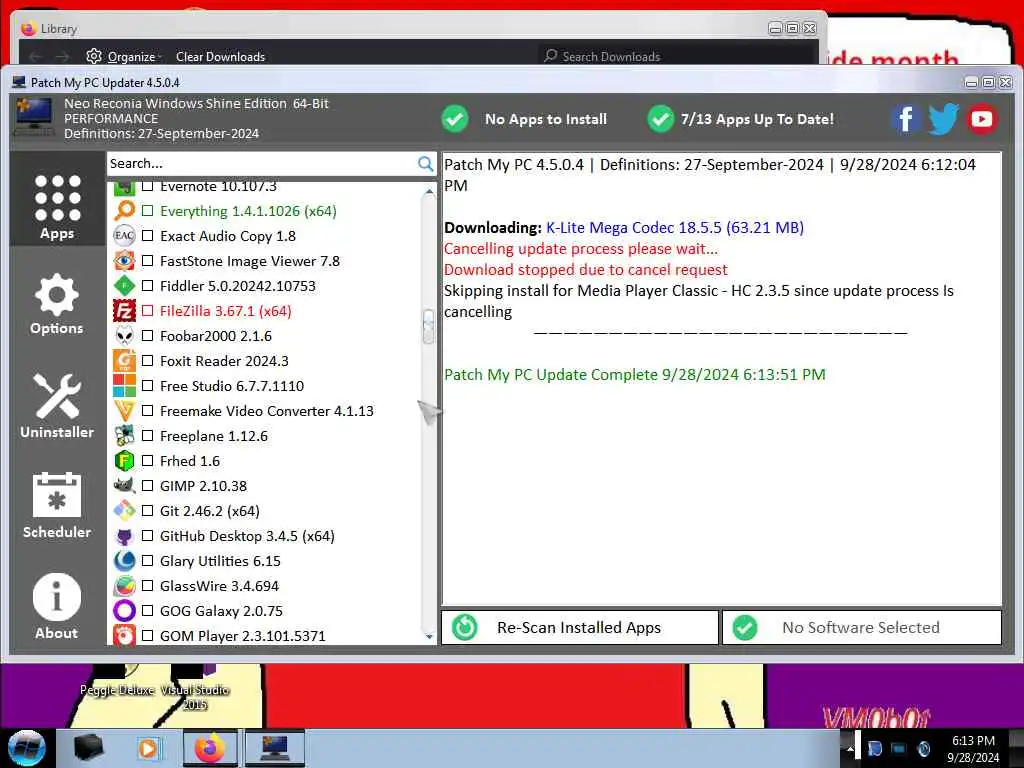Click the Everything app icon

[x=124, y=211]
